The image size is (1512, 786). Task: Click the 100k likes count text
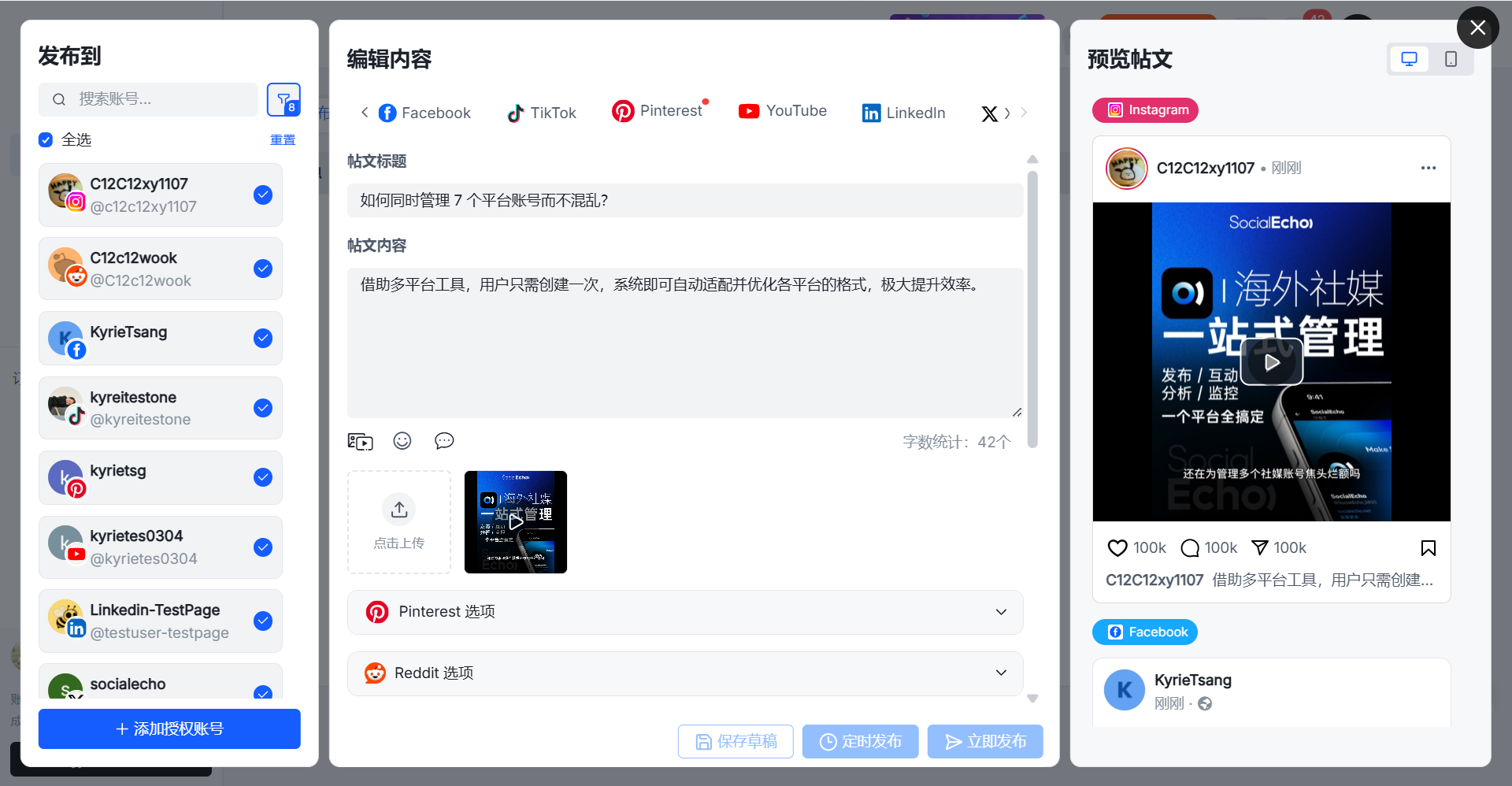[1150, 547]
